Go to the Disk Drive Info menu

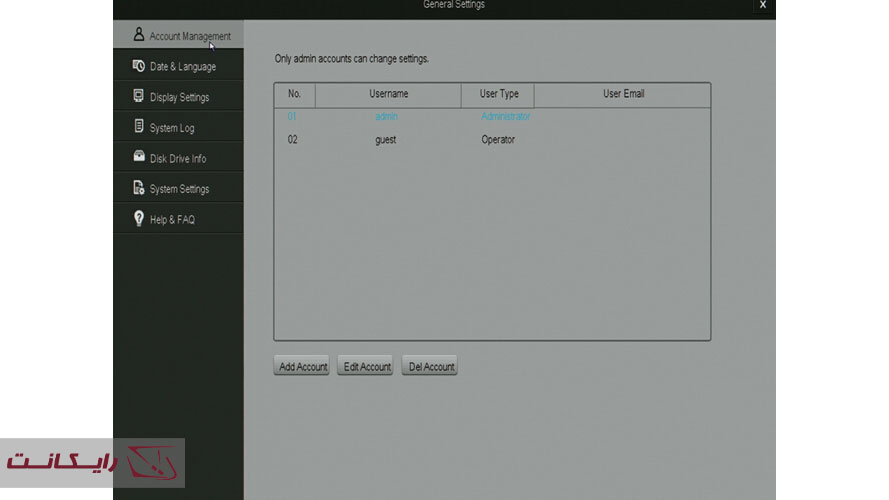pos(178,159)
